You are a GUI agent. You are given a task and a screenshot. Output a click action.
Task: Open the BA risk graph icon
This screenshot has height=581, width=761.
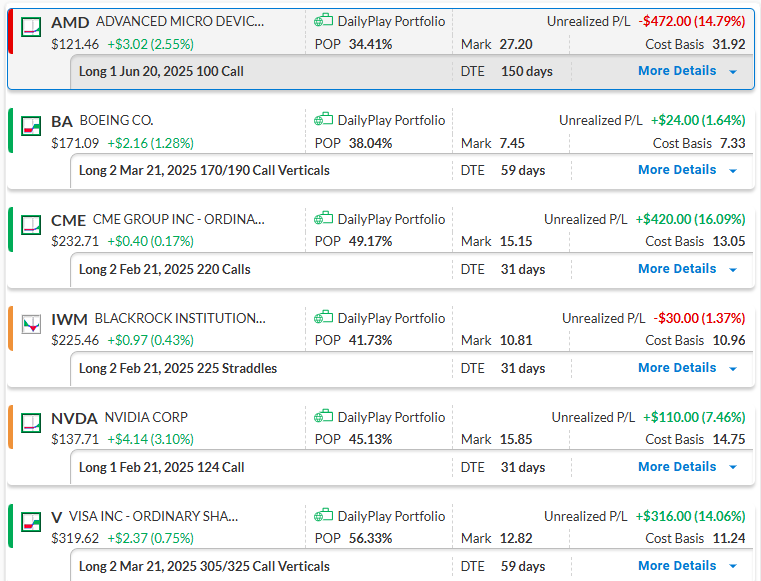[31, 126]
